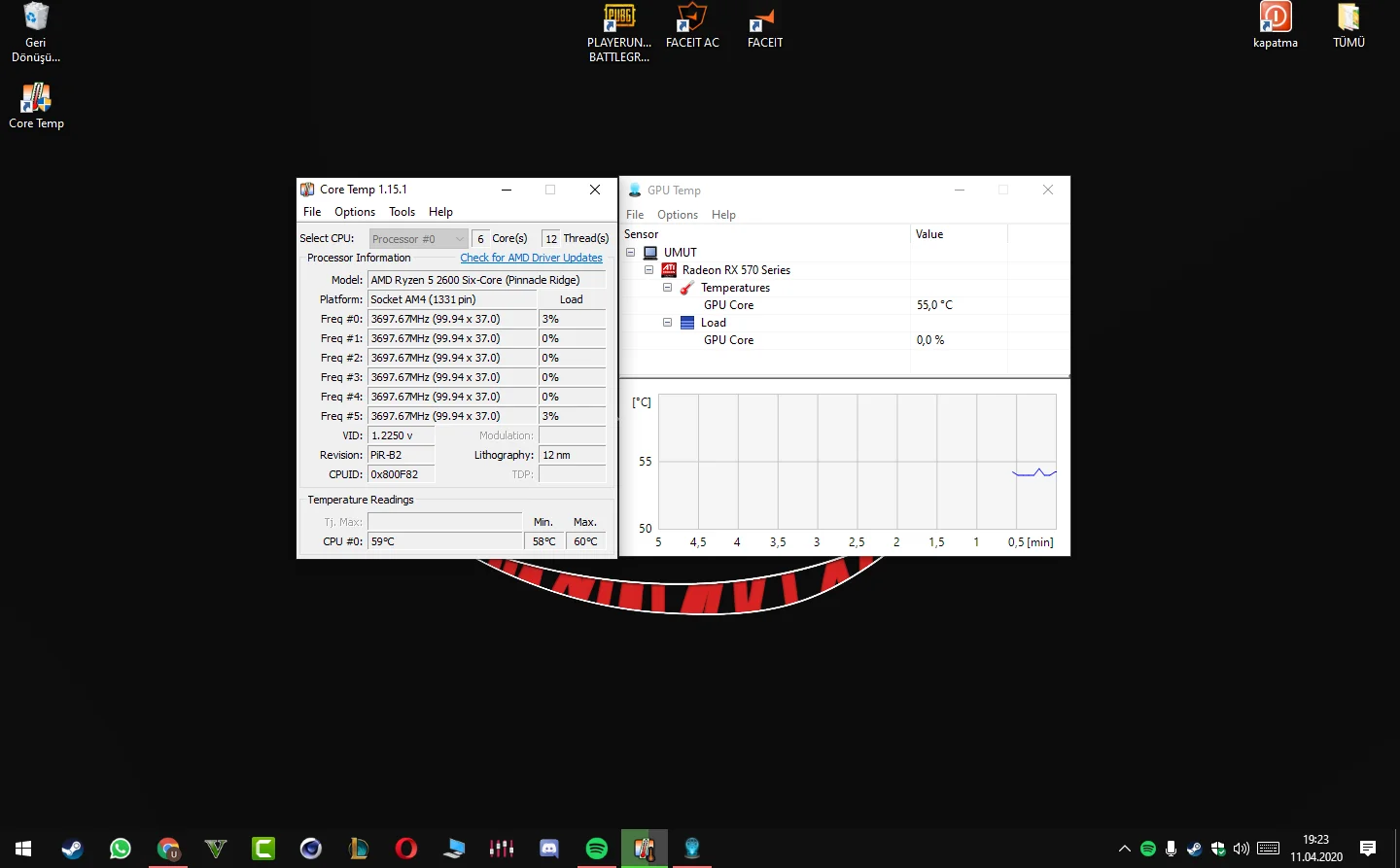The width and height of the screenshot is (1400, 868).
Task: Open Windows Security from the system tray
Action: point(1218,849)
